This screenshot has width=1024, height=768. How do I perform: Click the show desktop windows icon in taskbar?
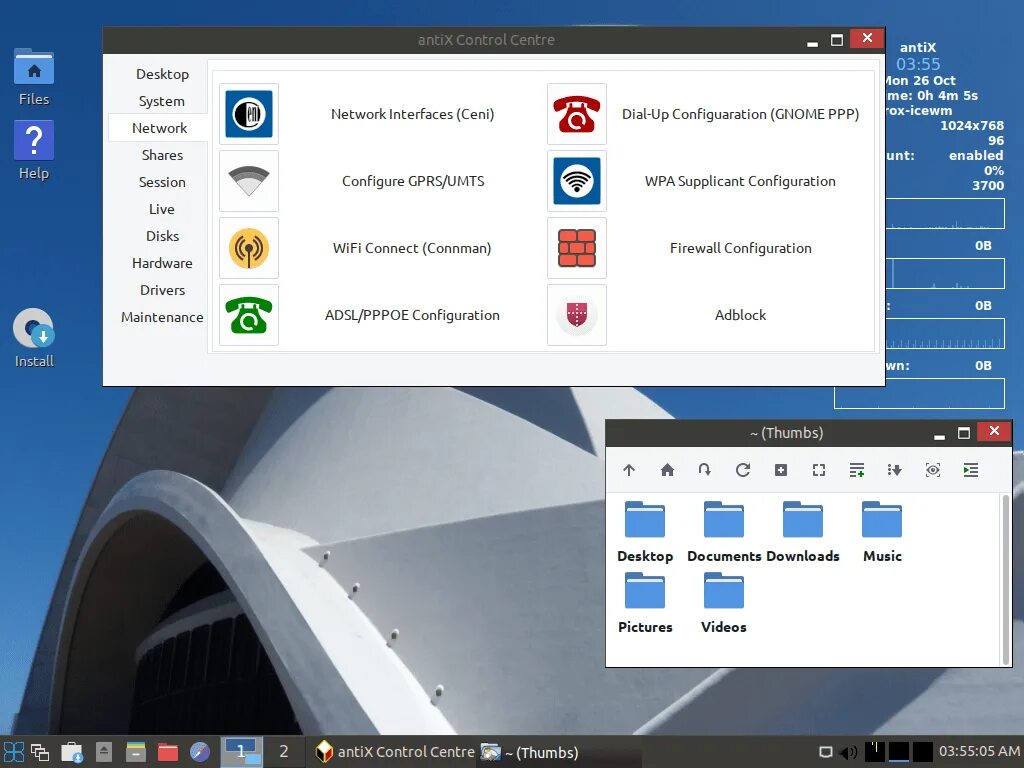(40, 752)
